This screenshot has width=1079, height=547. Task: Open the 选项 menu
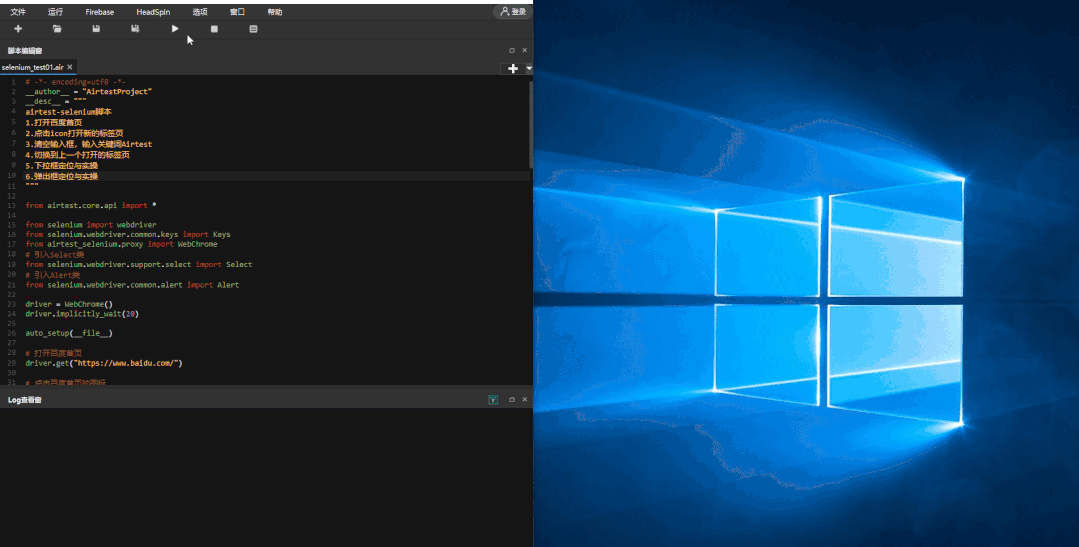[200, 12]
